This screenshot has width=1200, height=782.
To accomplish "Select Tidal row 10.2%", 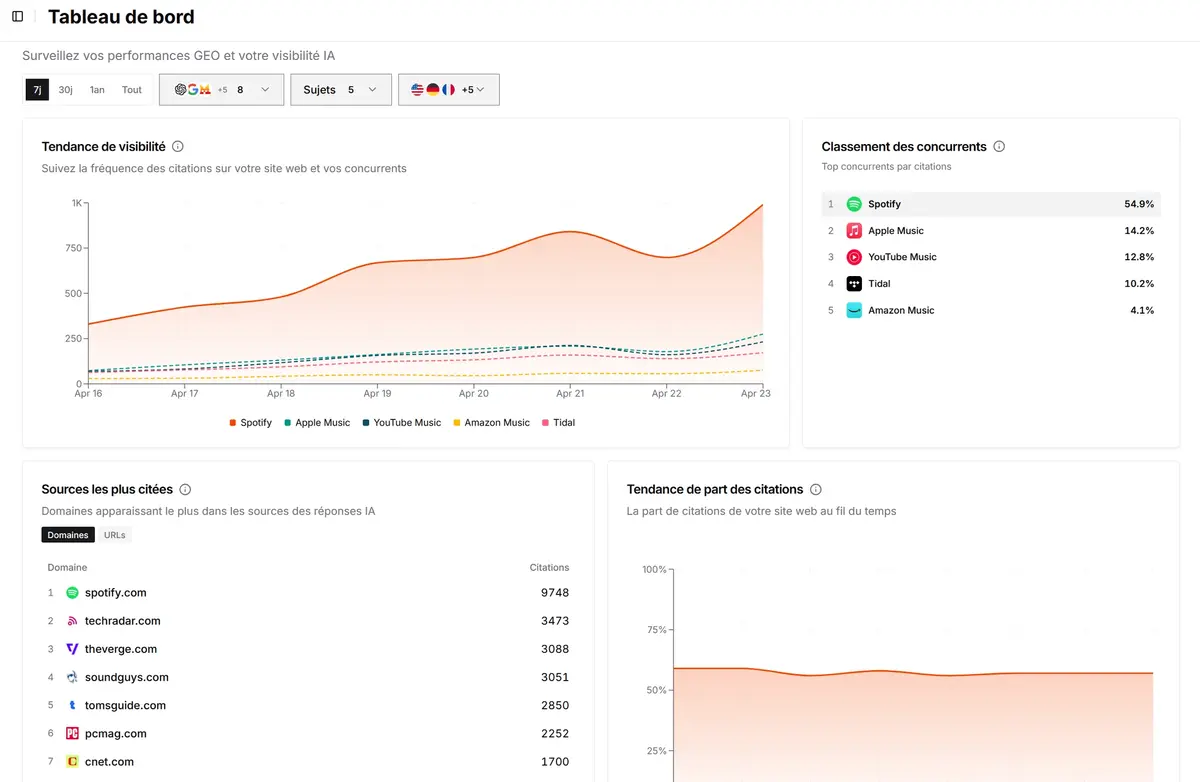I will pos(991,284).
